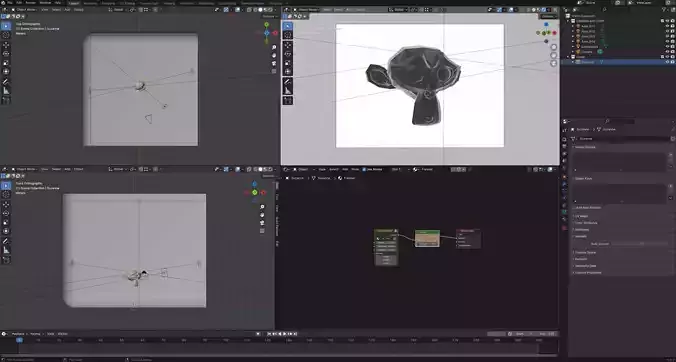The height and width of the screenshot is (362, 676).
Task: Select the Transform tool in camera viewport
Action: point(288,72)
